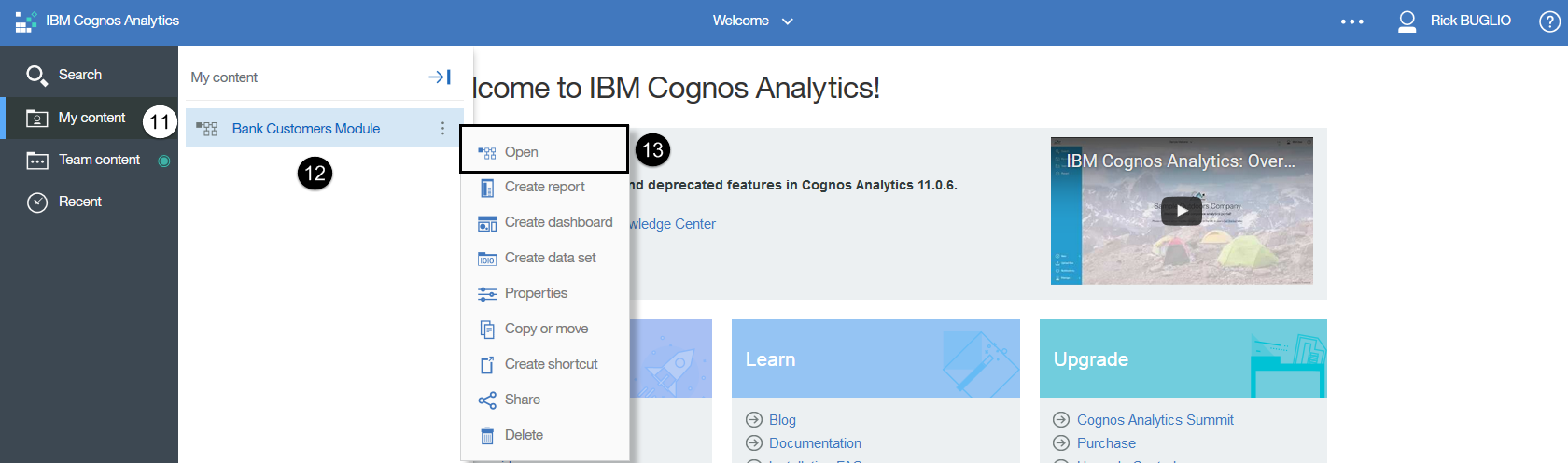
Task: Click the Bank Customers Module name
Action: pyautogui.click(x=306, y=129)
